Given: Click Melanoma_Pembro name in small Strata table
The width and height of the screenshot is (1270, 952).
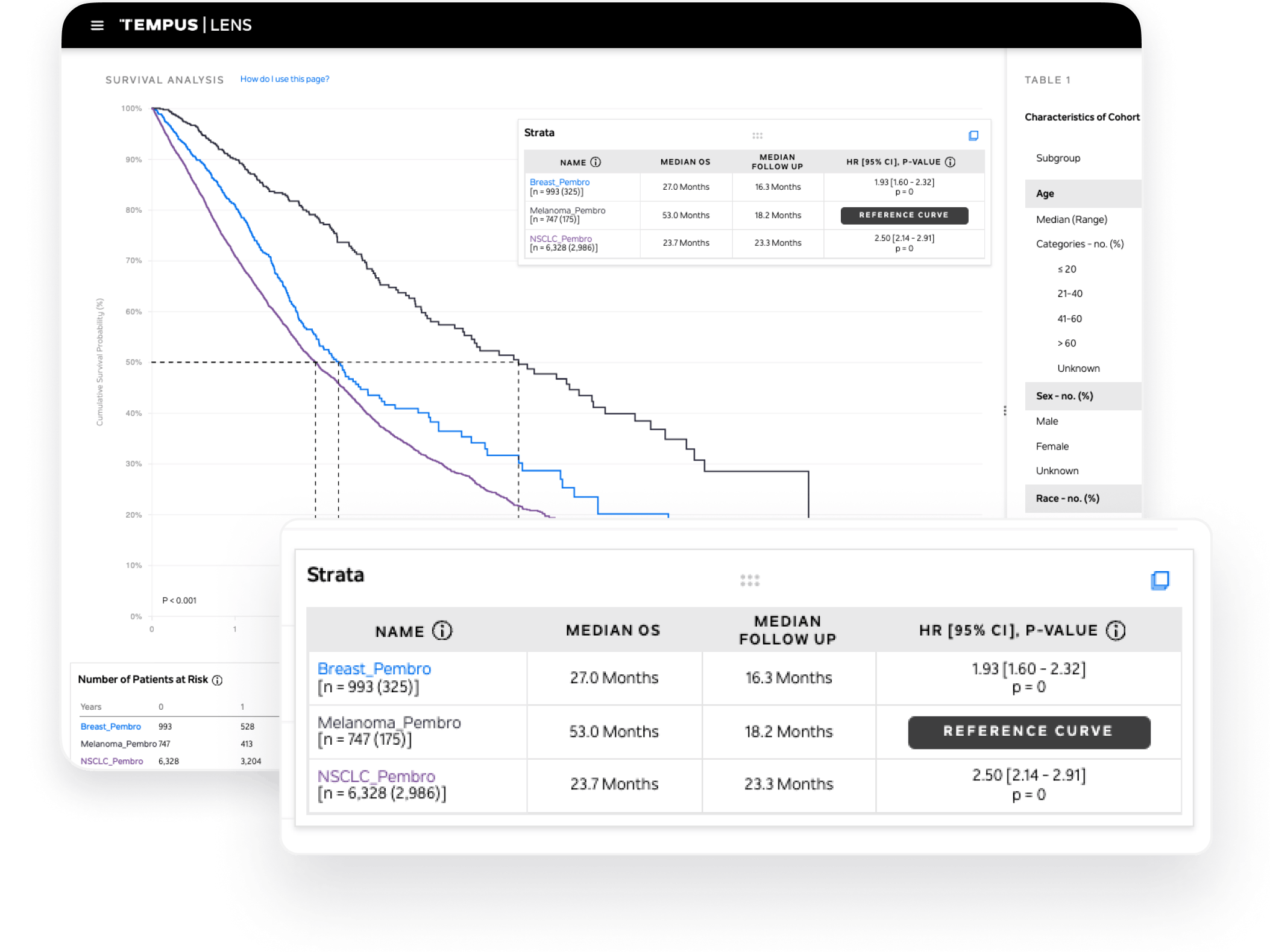Looking at the screenshot, I should [x=567, y=210].
